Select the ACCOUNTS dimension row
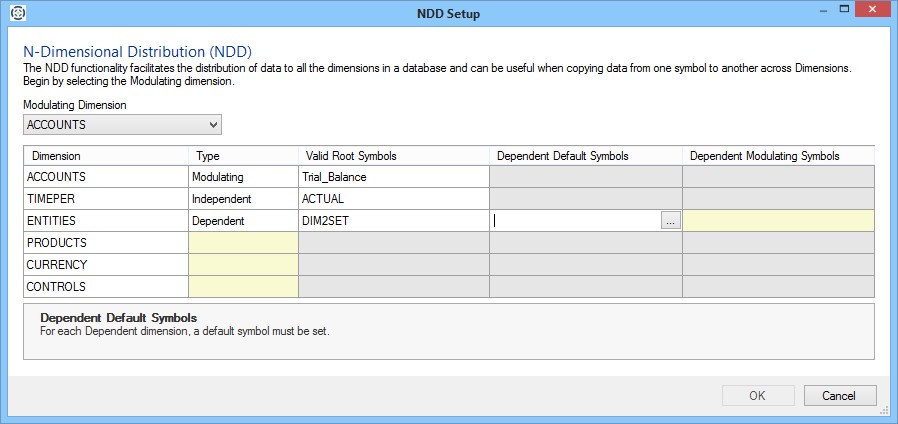Screen dimensions: 898x424 point(105,177)
